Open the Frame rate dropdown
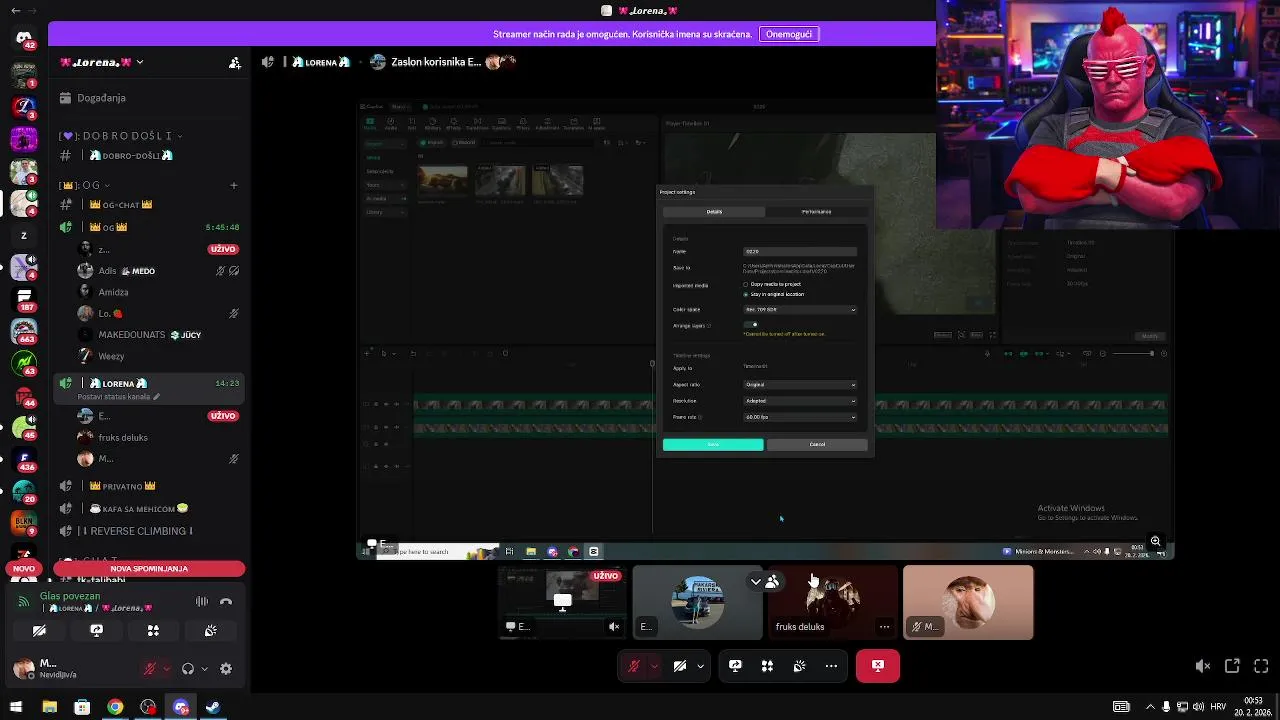The image size is (1280, 720). point(800,417)
